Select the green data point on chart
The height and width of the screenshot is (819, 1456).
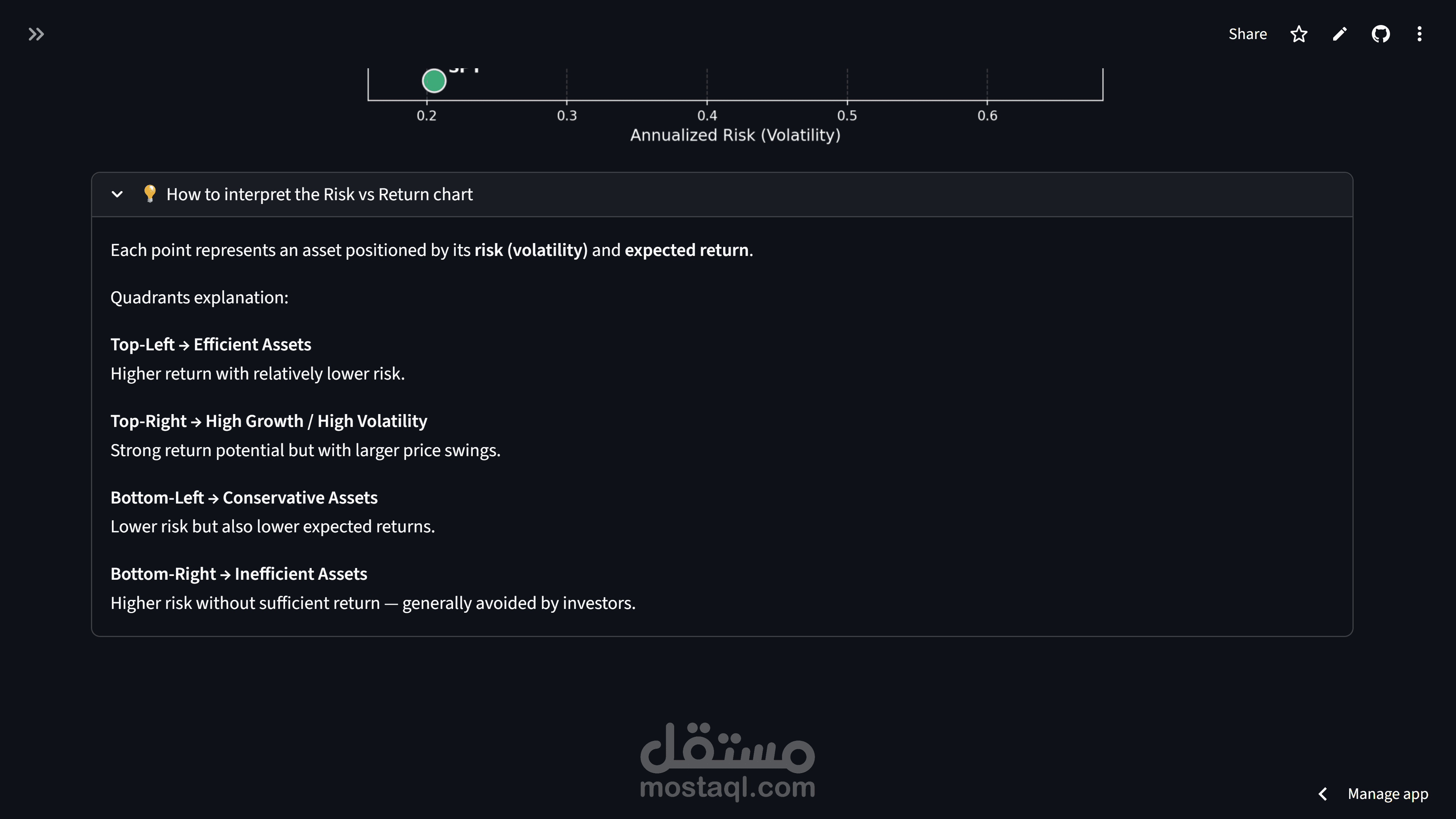tap(434, 81)
